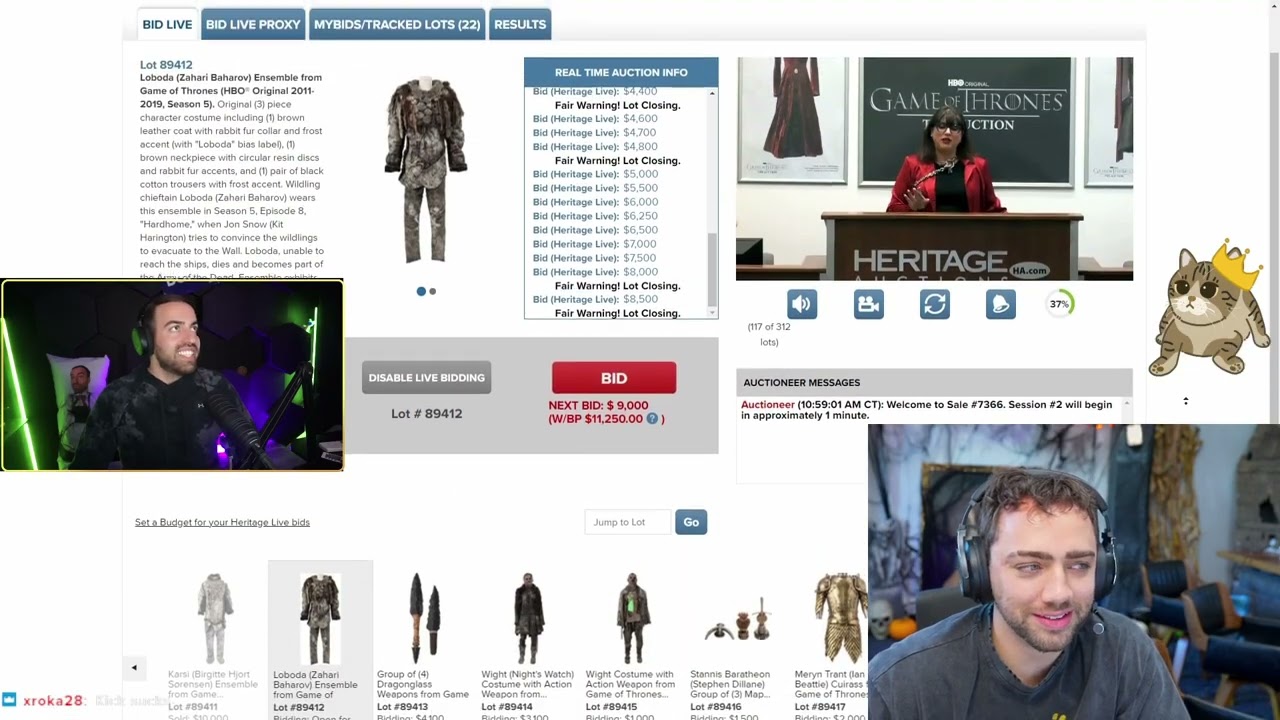Screen dimensions: 1280x720
Task: Open Set a Budget for your Heritage Live bids link
Action: coord(222,522)
